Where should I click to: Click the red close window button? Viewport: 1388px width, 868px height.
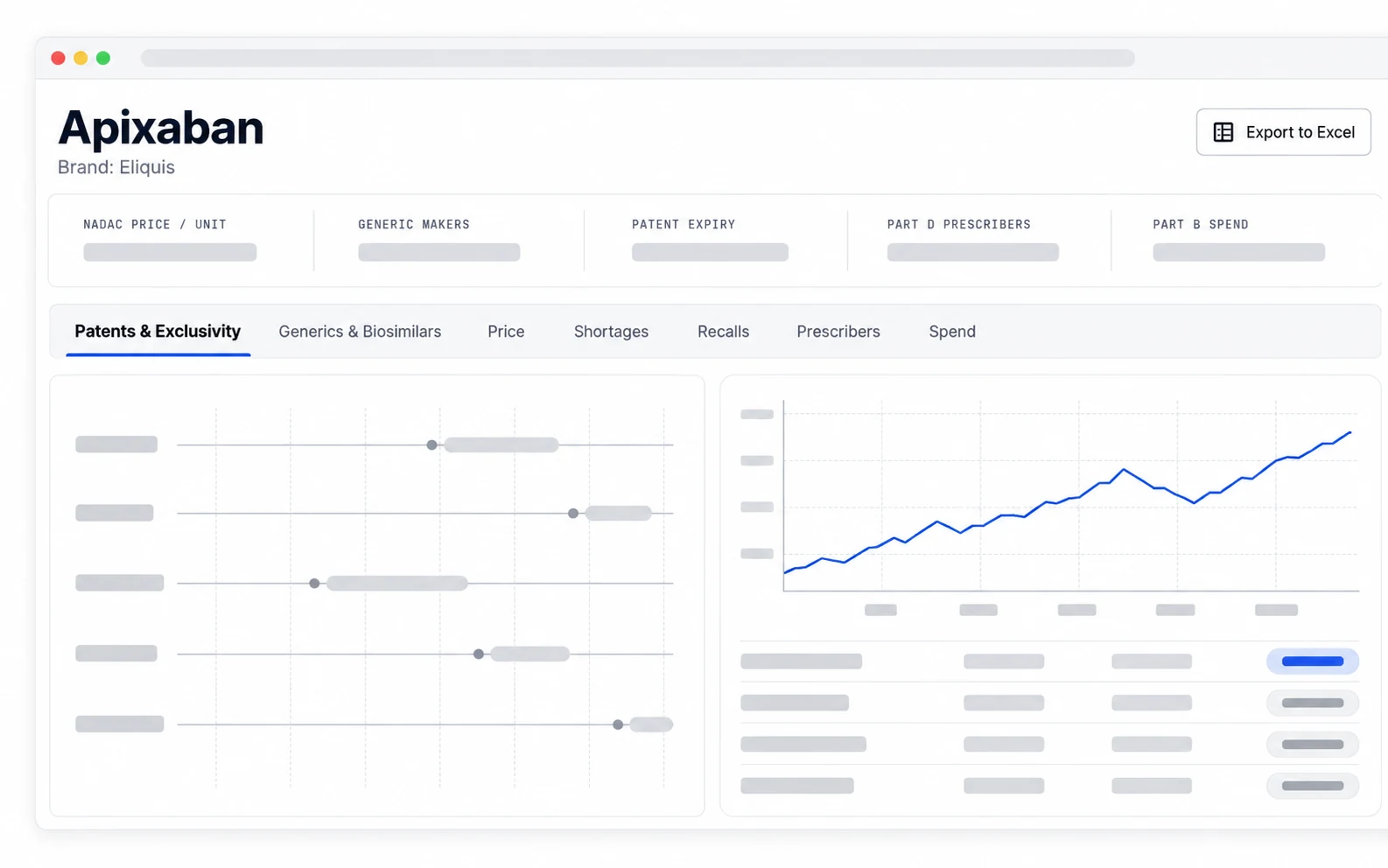(x=58, y=58)
